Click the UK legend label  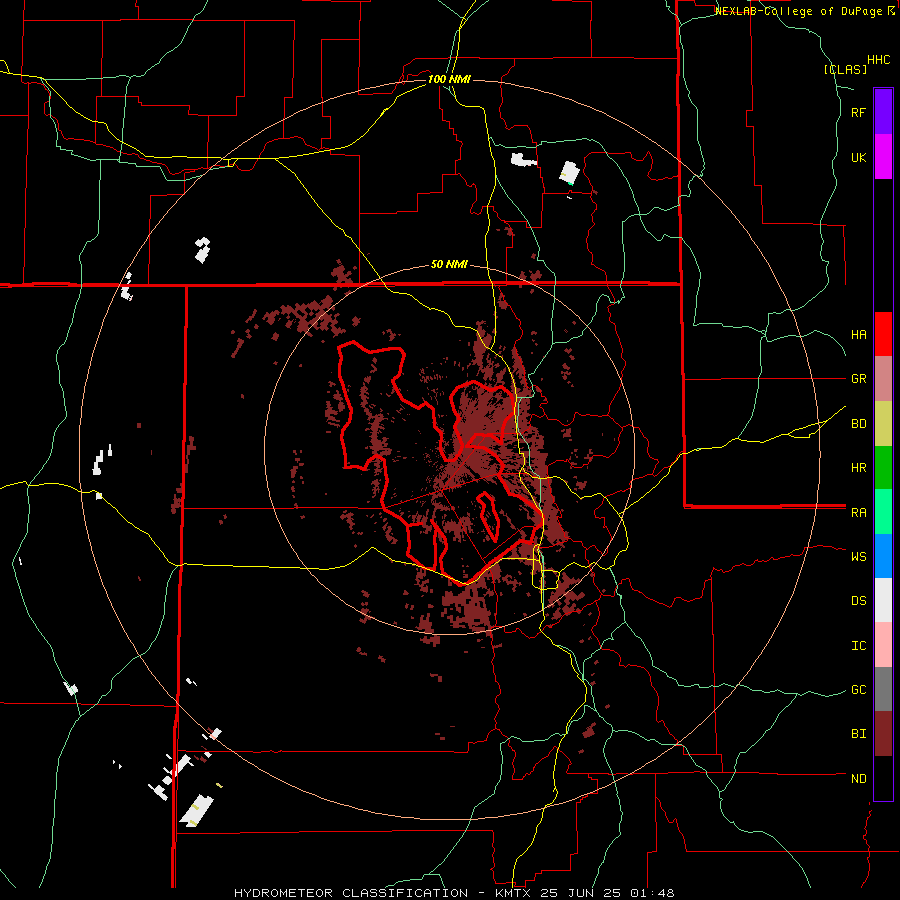[x=858, y=157]
